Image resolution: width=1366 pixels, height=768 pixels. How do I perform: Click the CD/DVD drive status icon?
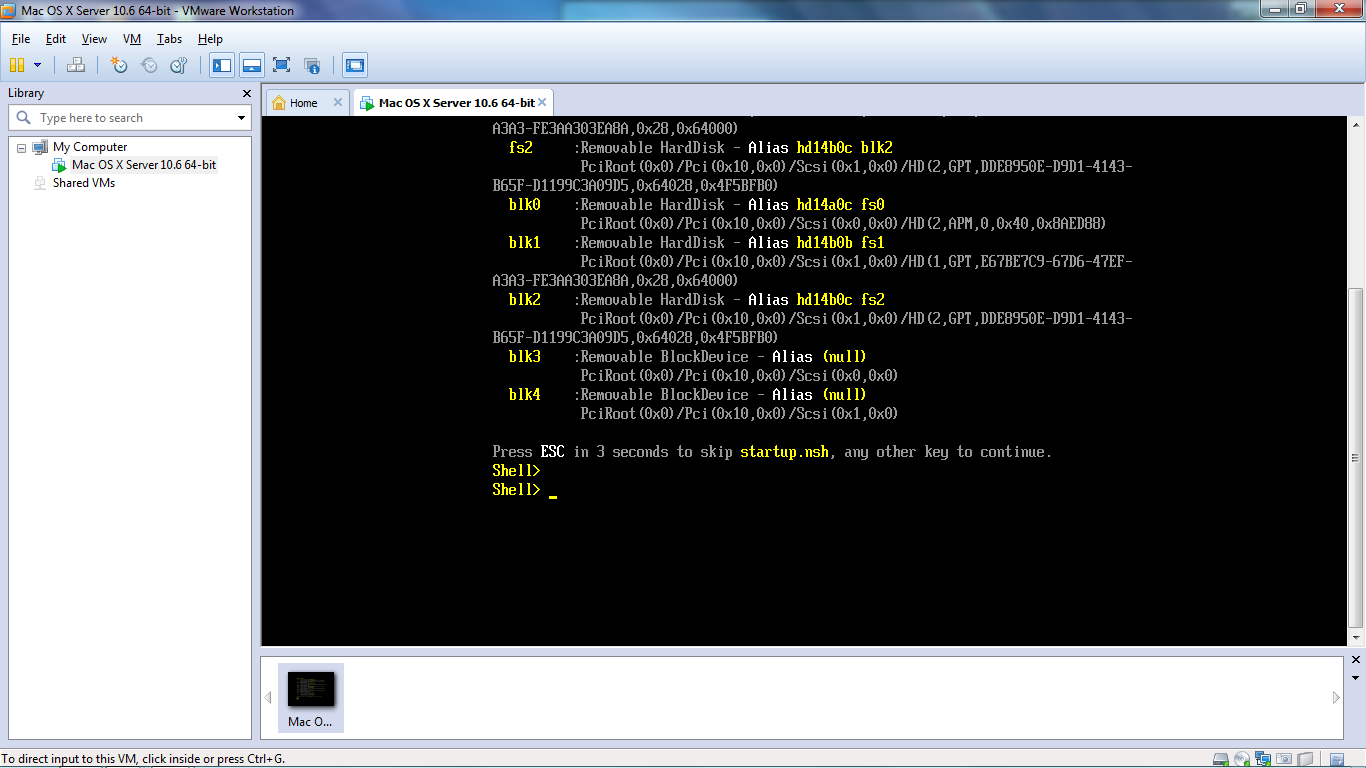pos(1242,759)
